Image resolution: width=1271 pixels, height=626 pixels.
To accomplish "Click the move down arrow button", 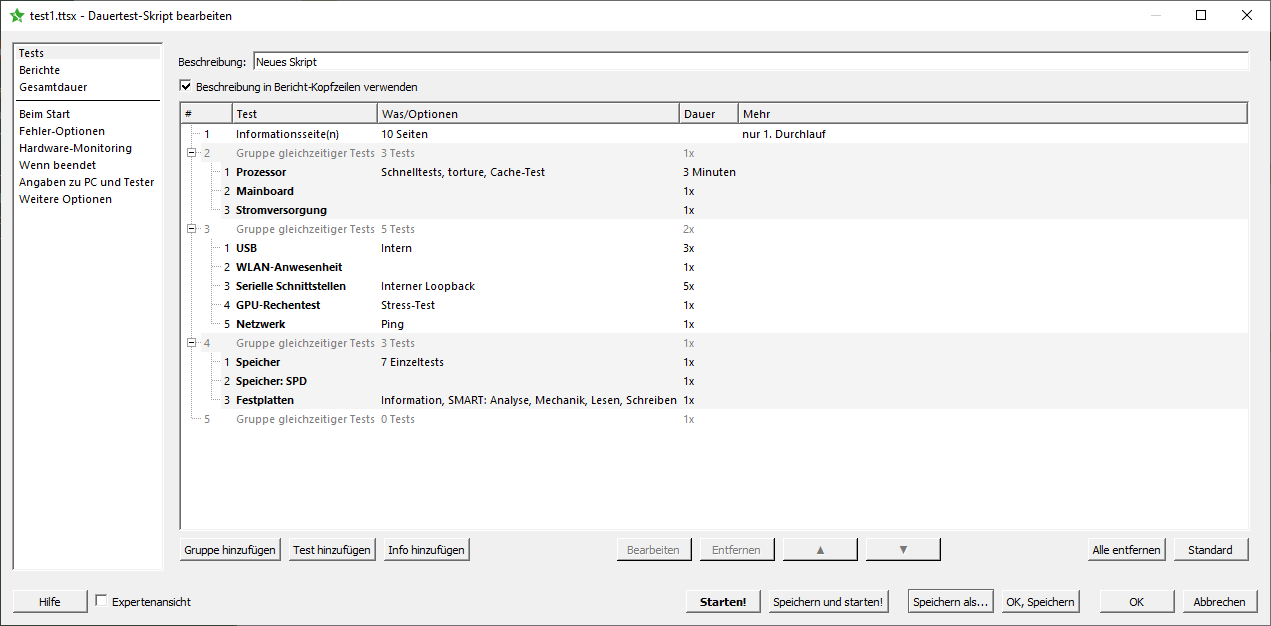I will (903, 549).
